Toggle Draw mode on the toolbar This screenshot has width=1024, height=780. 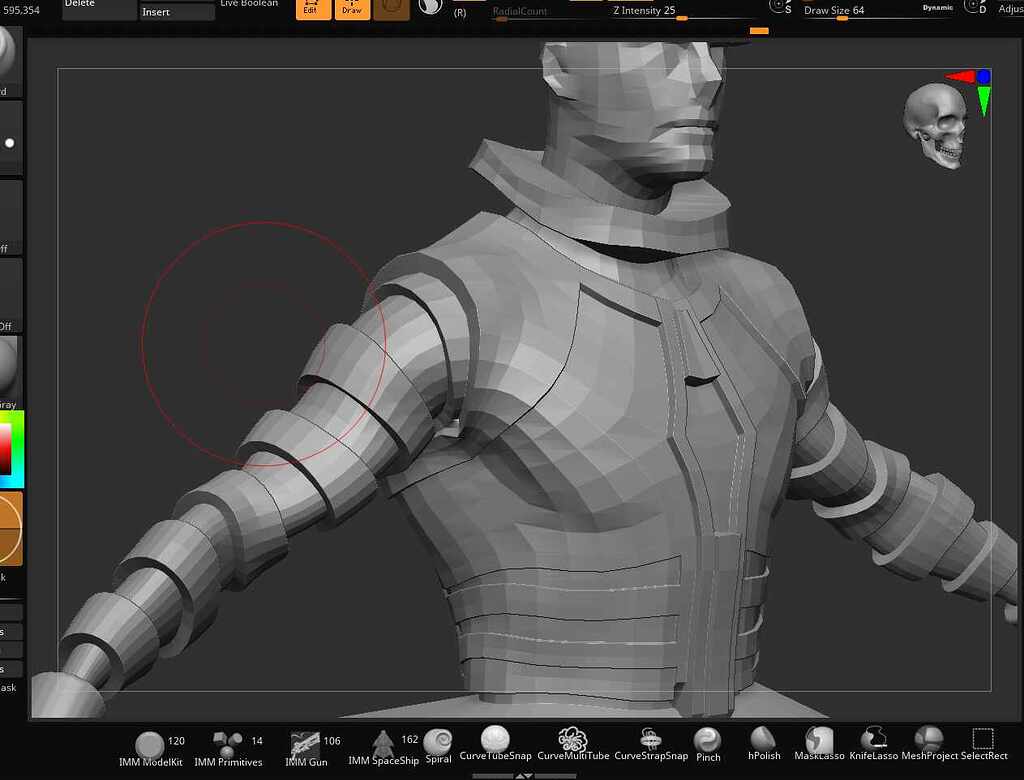352,8
